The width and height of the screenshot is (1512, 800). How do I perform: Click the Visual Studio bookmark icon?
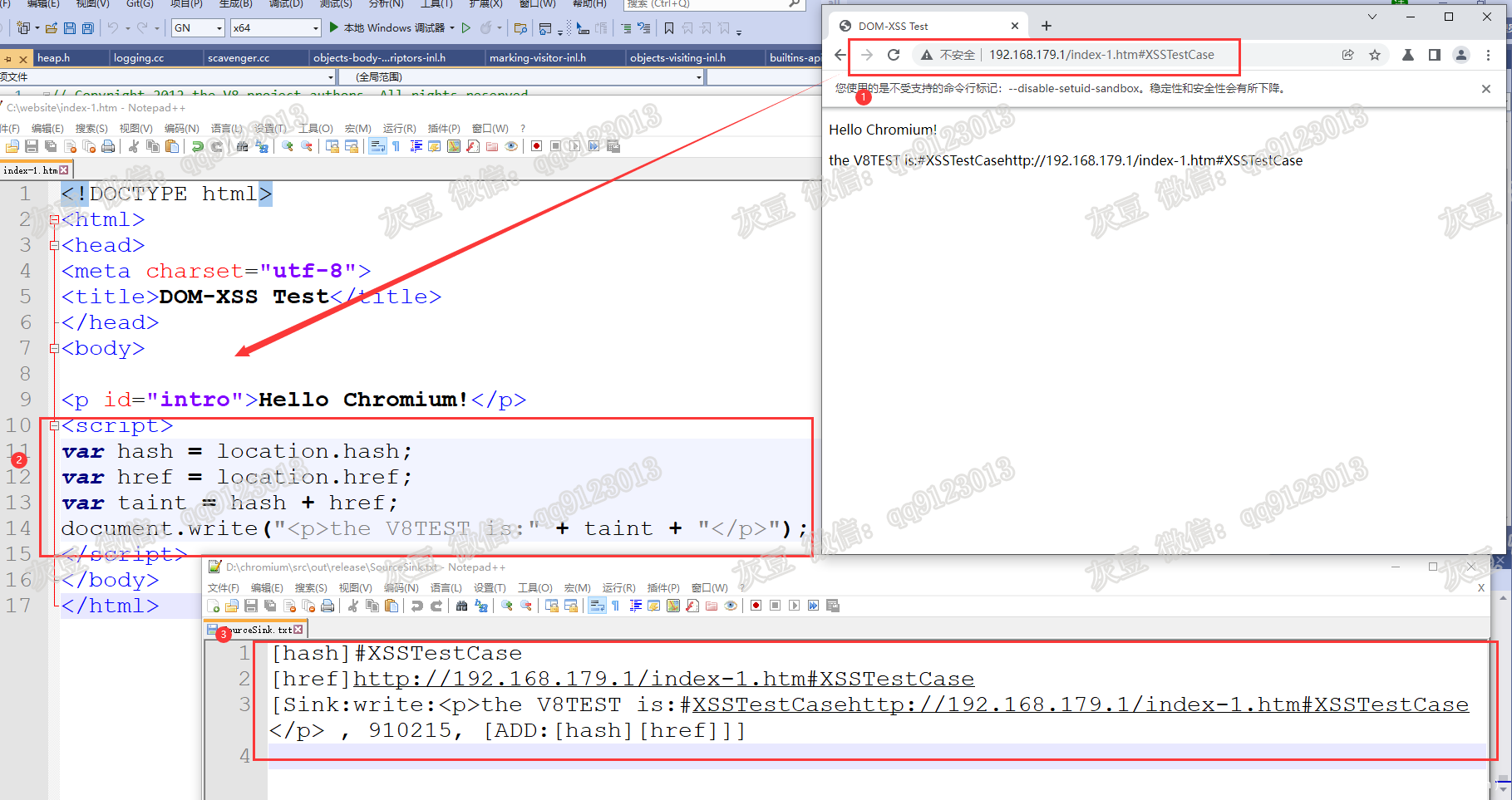[668, 28]
